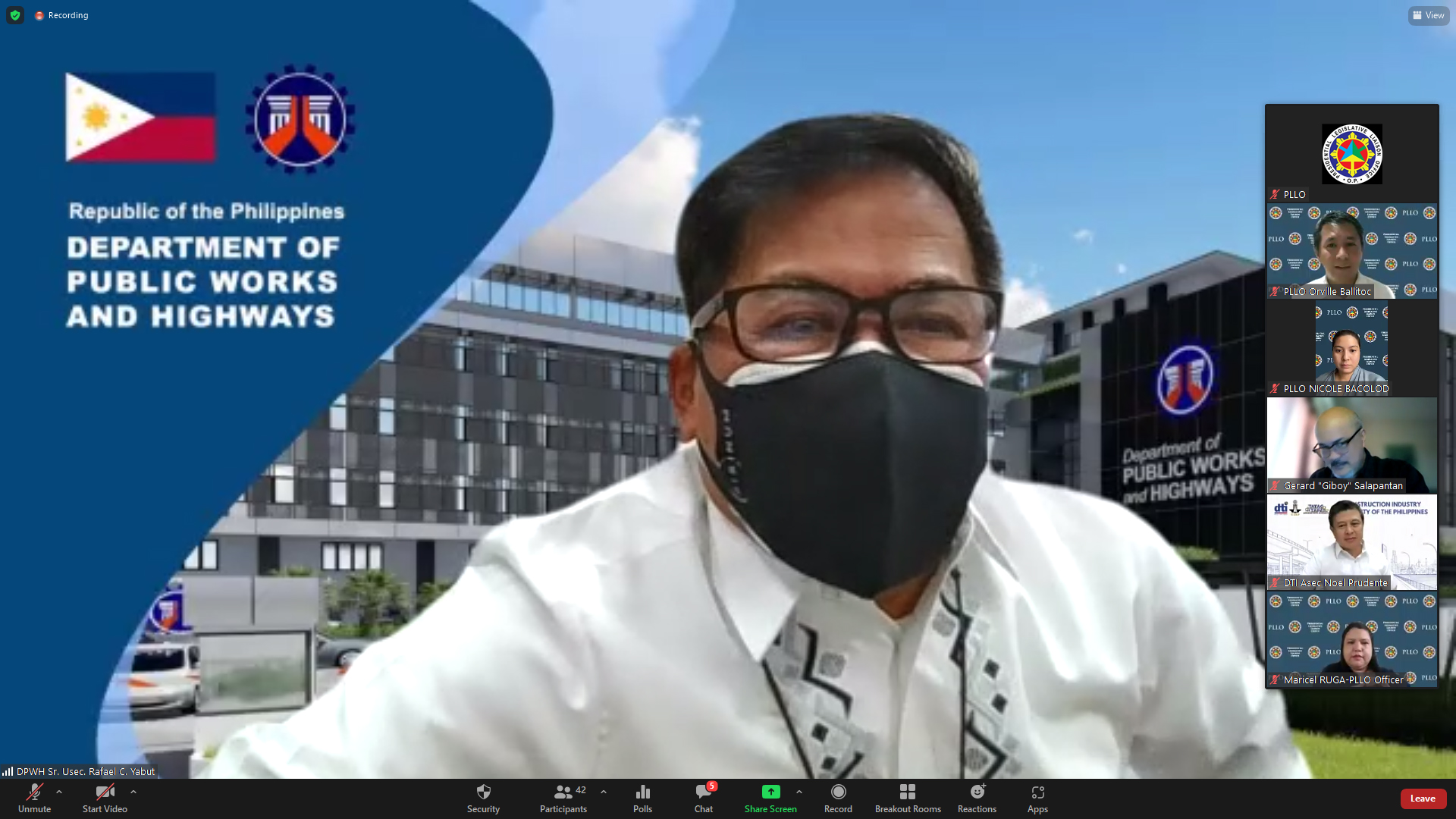The image size is (1456, 819).
Task: Click the green Share Screen icon
Action: (x=770, y=792)
